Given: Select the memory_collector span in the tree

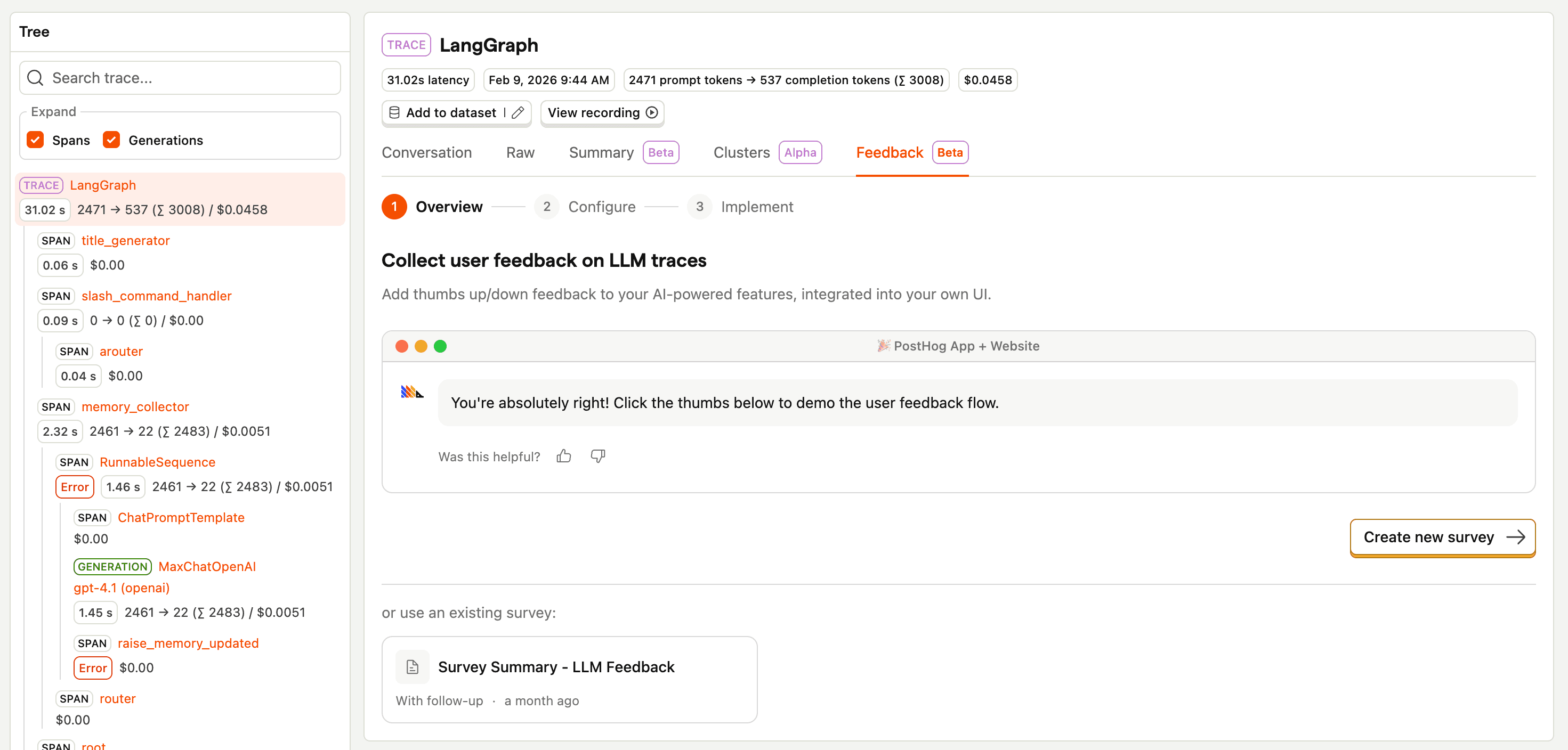Looking at the screenshot, I should [x=135, y=406].
